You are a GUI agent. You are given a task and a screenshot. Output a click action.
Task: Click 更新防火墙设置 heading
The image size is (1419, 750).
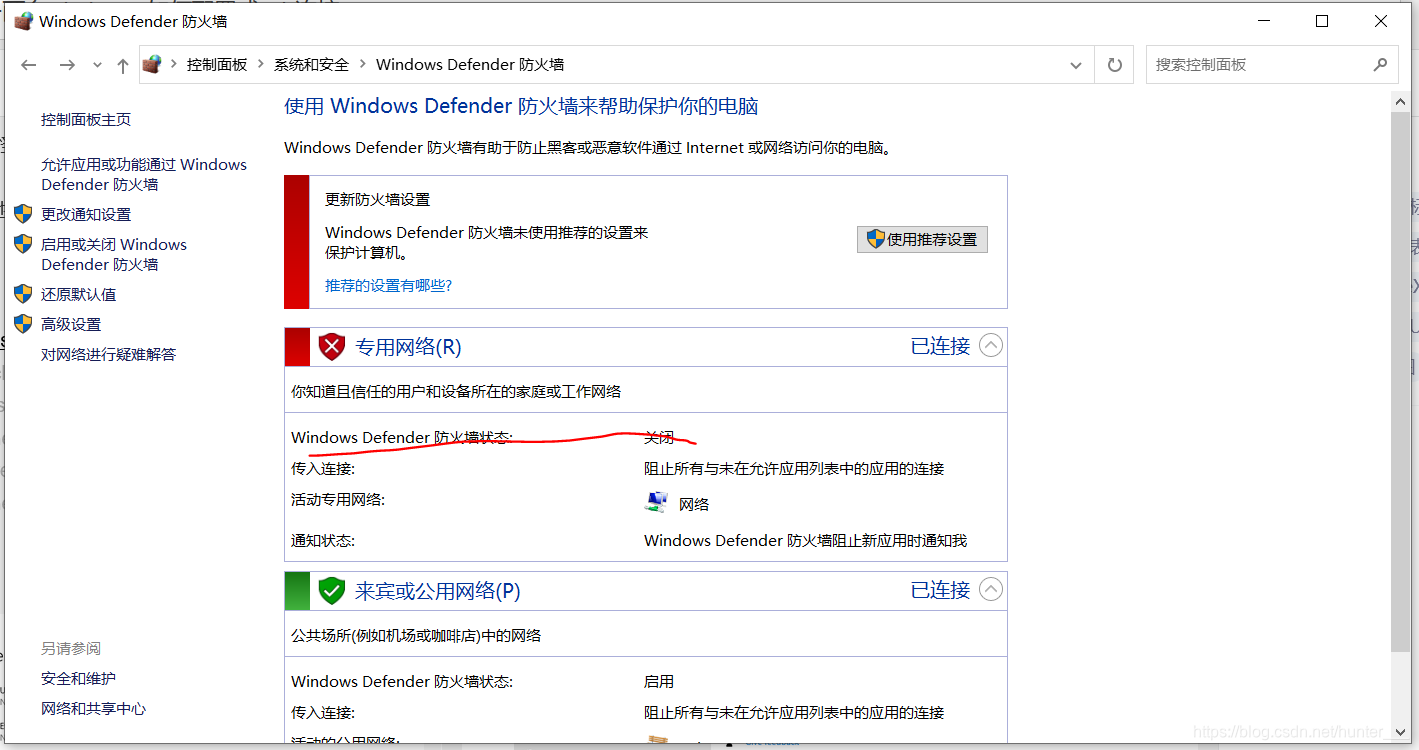(x=378, y=199)
